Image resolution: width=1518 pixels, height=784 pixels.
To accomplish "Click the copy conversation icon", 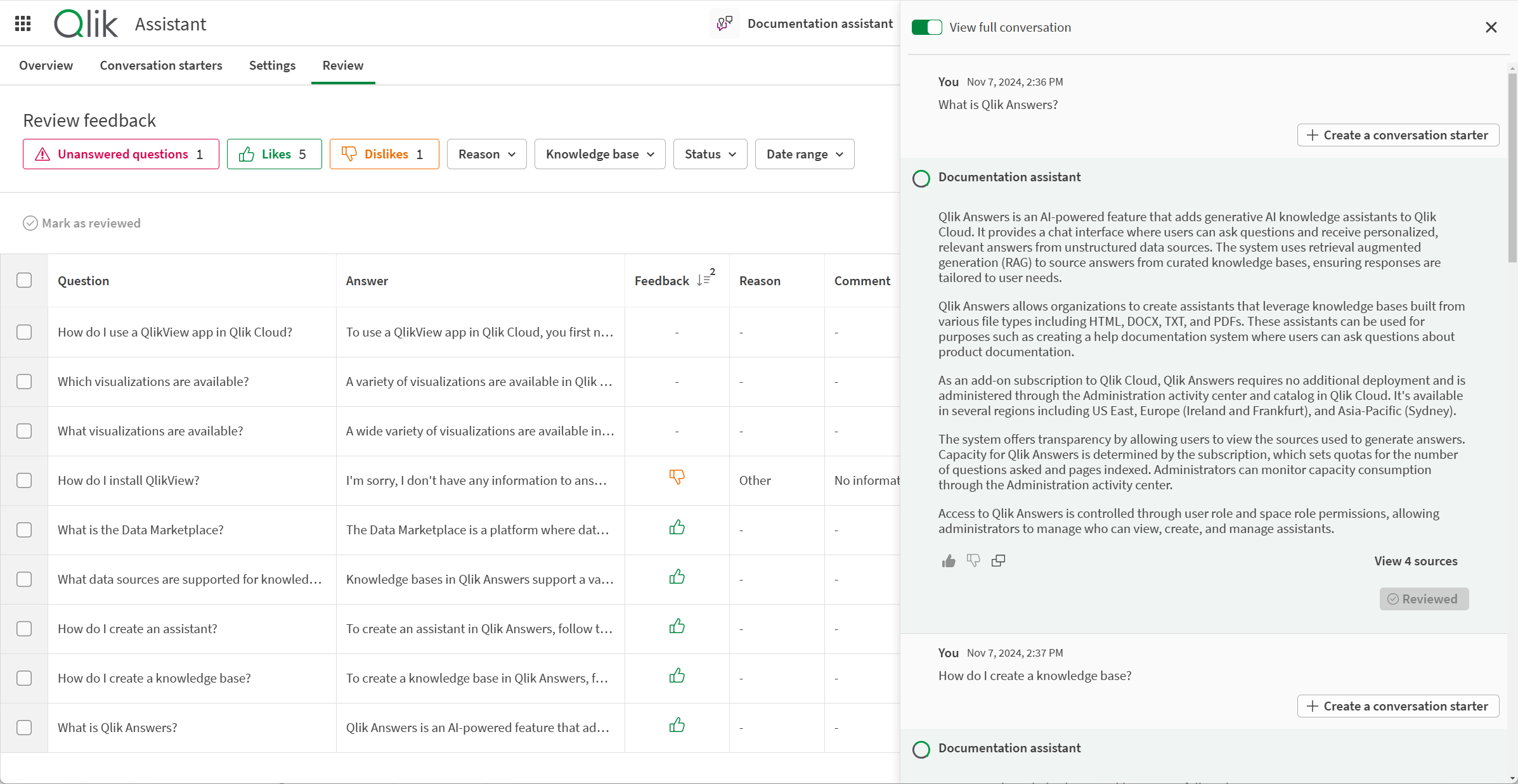I will point(998,559).
